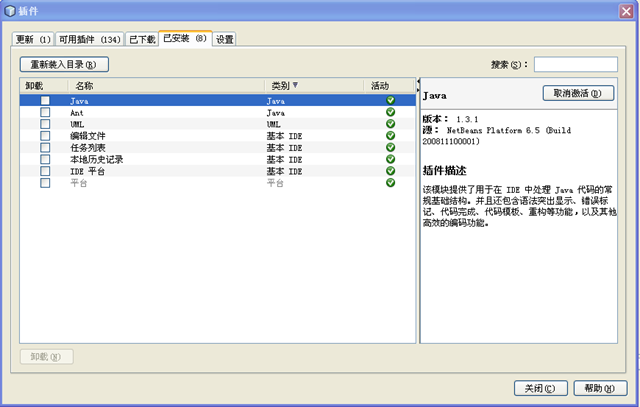Select the 任务列表 plugin name
The width and height of the screenshot is (640, 407).
click(x=87, y=148)
